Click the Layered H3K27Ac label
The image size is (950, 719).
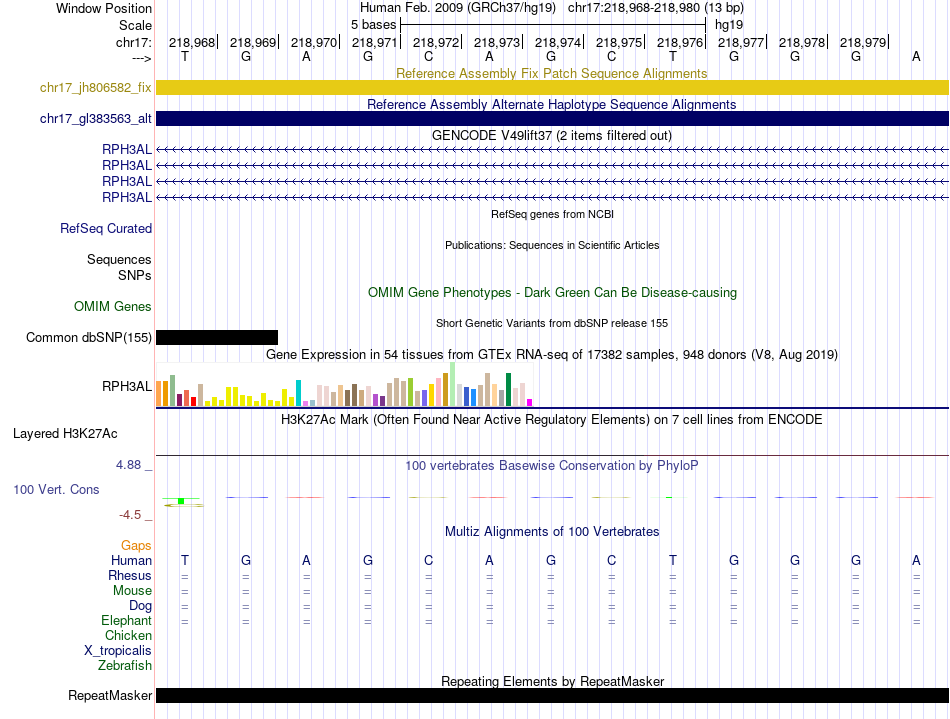pos(65,434)
